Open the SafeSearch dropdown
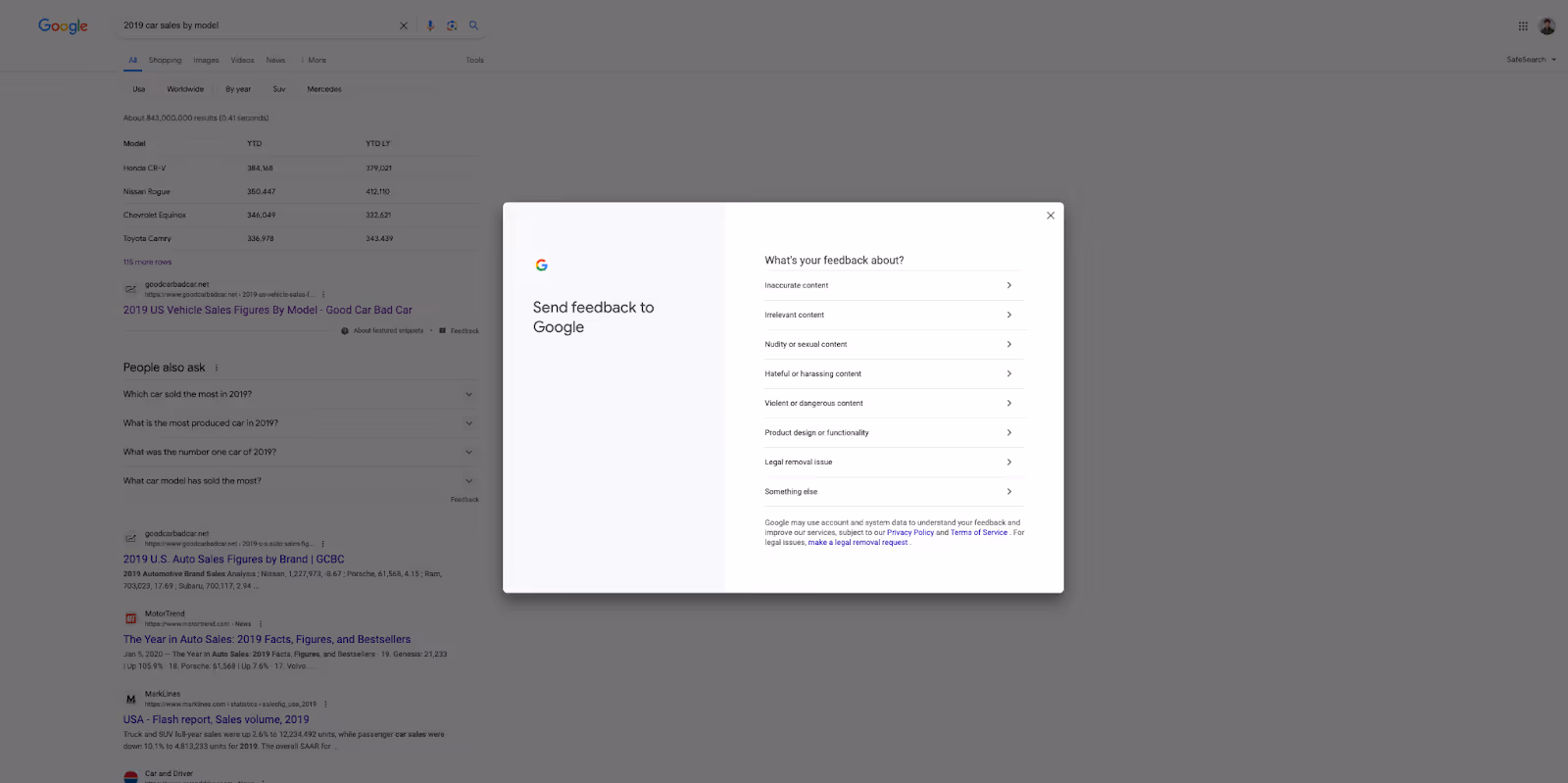This screenshot has height=783, width=1568. pyautogui.click(x=1531, y=60)
